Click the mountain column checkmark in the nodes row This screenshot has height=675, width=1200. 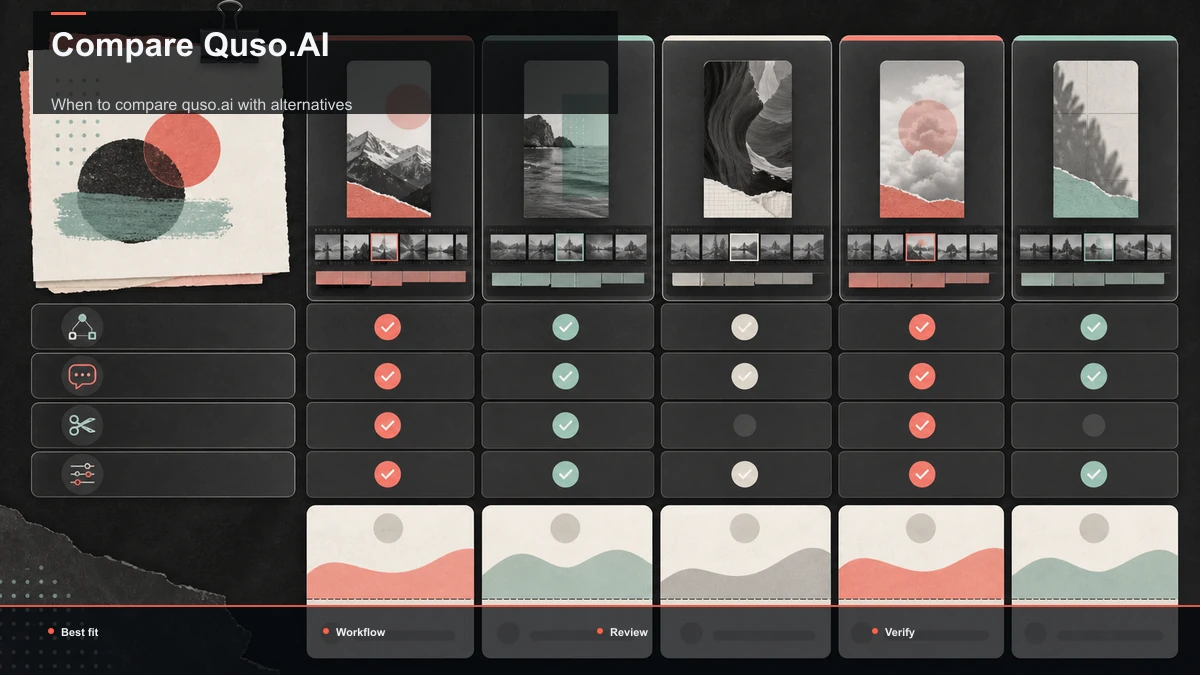pyautogui.click(x=387, y=327)
